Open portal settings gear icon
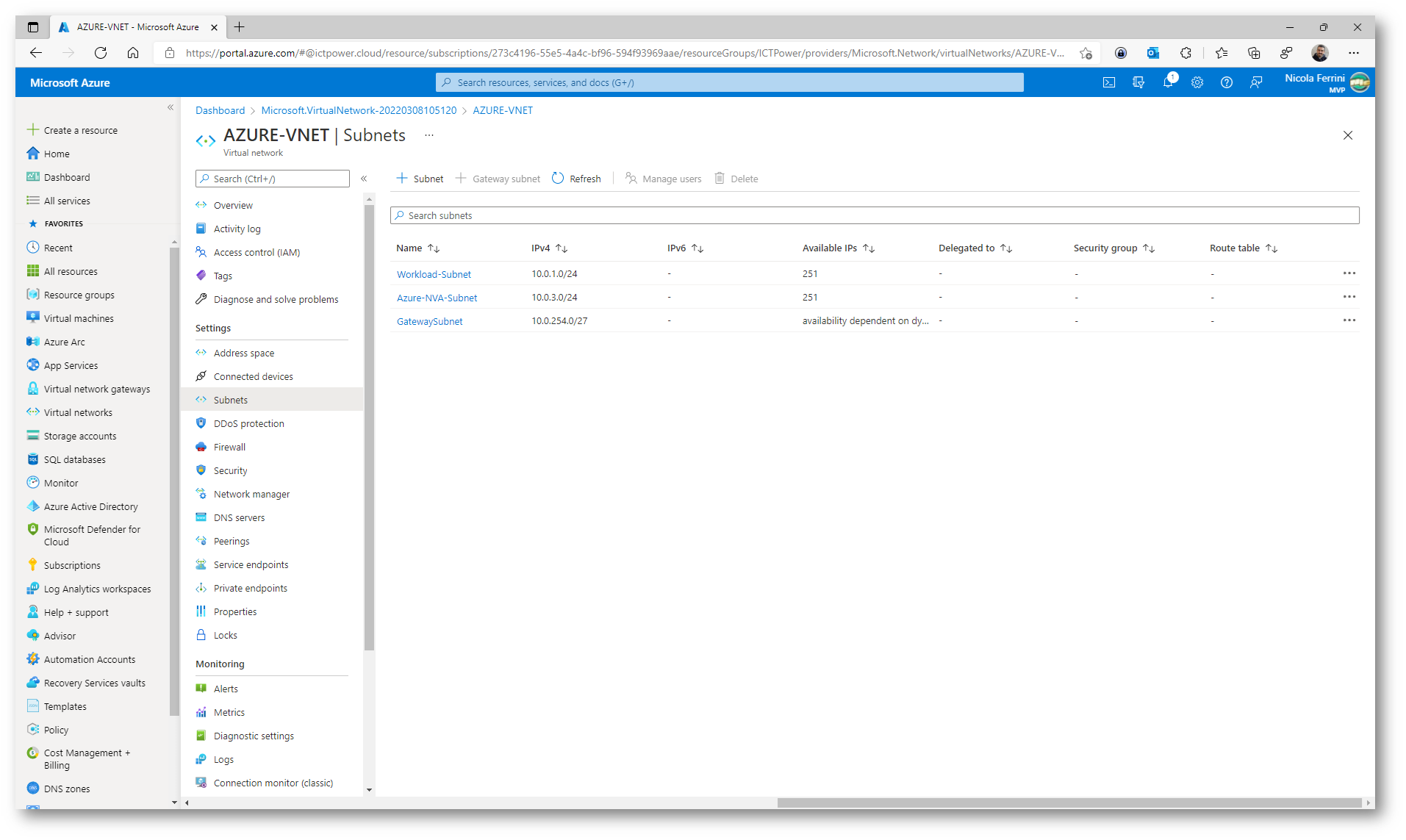This screenshot has height=840, width=1406. click(1197, 82)
